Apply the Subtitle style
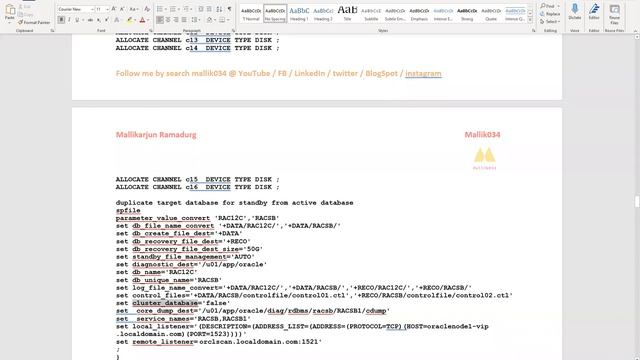 coord(371,14)
